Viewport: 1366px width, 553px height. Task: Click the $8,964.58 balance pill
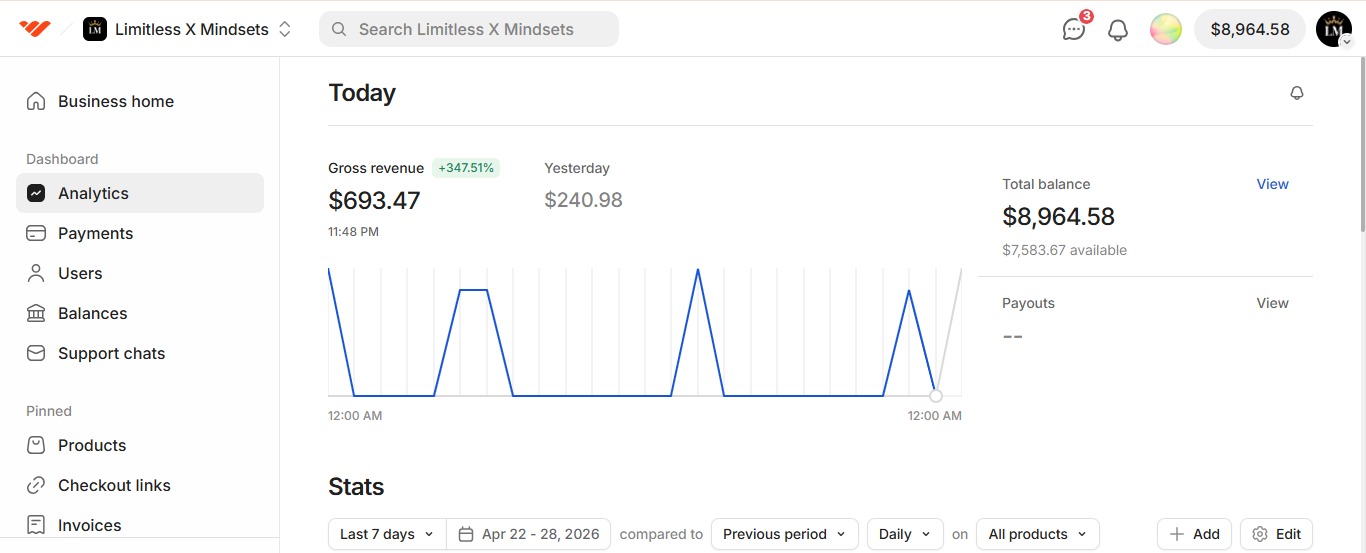click(x=1250, y=29)
